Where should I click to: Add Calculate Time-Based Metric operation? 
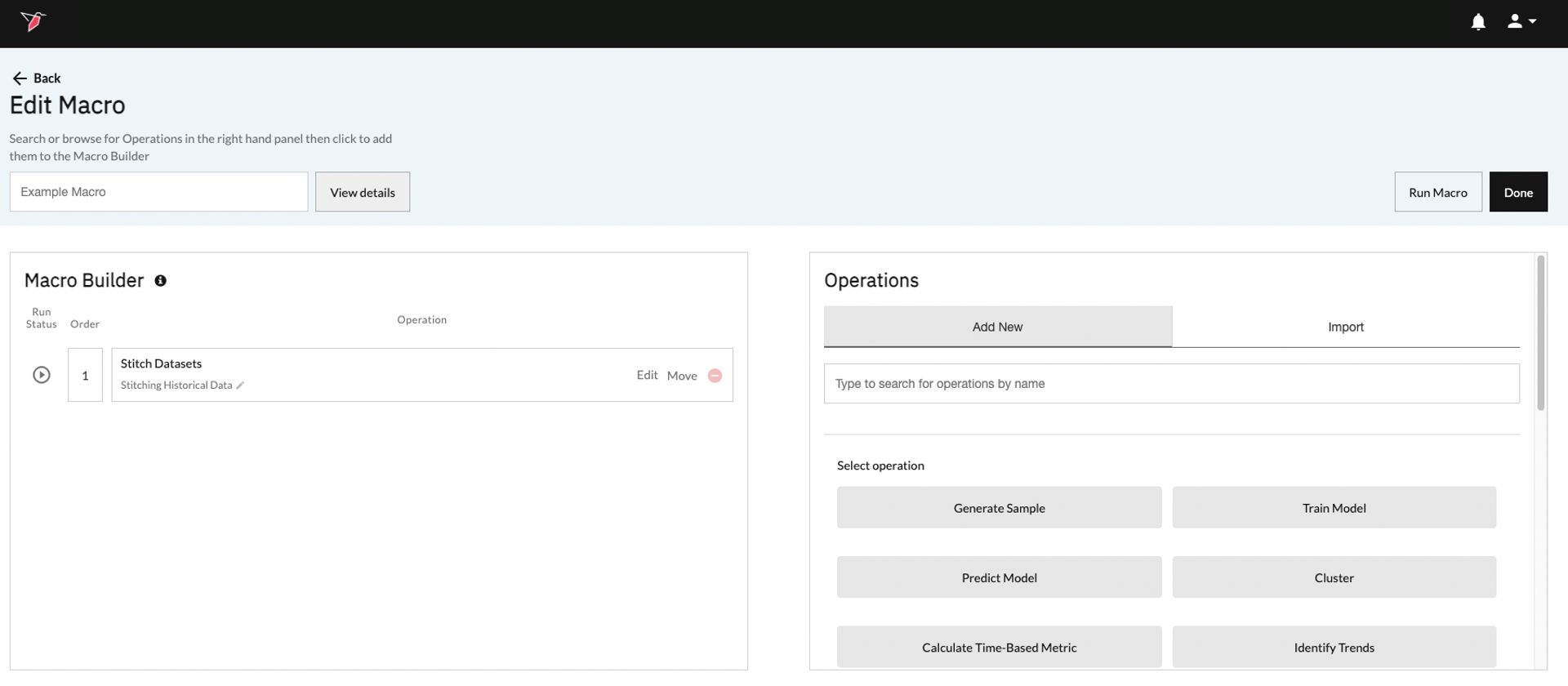click(999, 648)
